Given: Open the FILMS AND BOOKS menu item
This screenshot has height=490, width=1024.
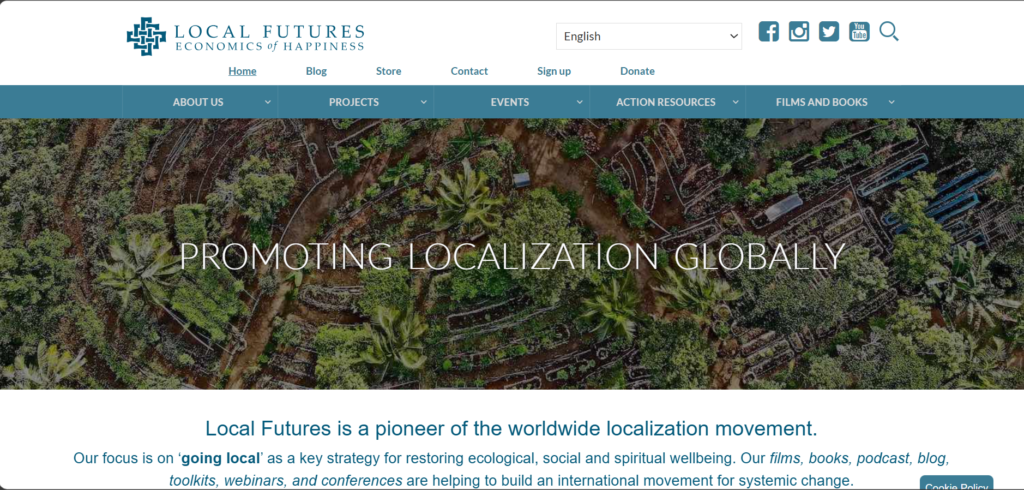Looking at the screenshot, I should 822,102.
